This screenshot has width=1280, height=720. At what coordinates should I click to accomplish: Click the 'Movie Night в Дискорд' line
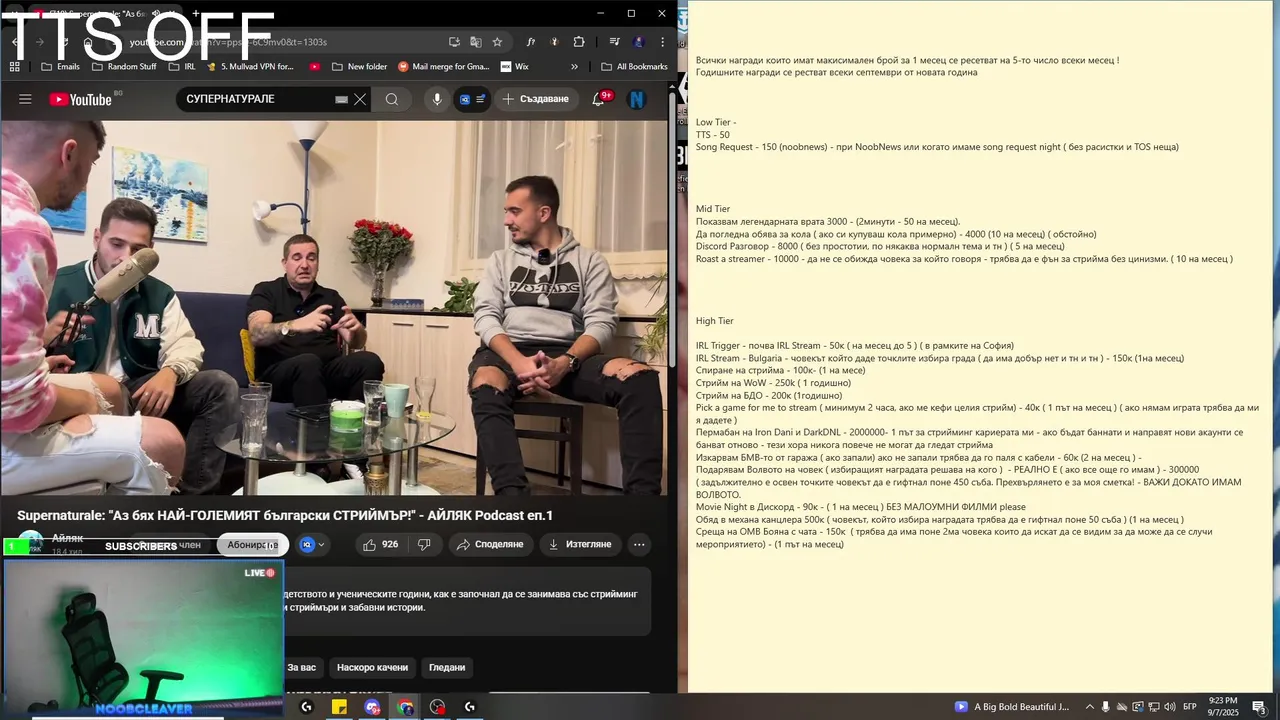pos(861,507)
